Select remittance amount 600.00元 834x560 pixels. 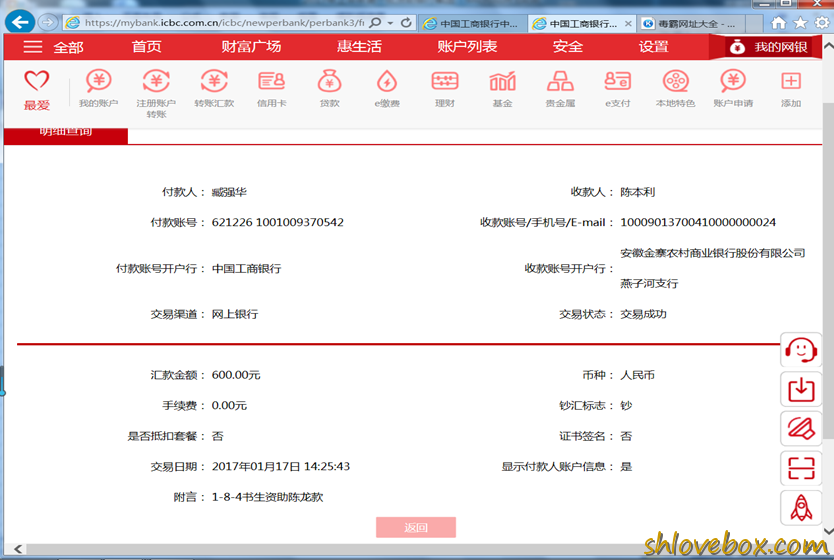click(236, 375)
